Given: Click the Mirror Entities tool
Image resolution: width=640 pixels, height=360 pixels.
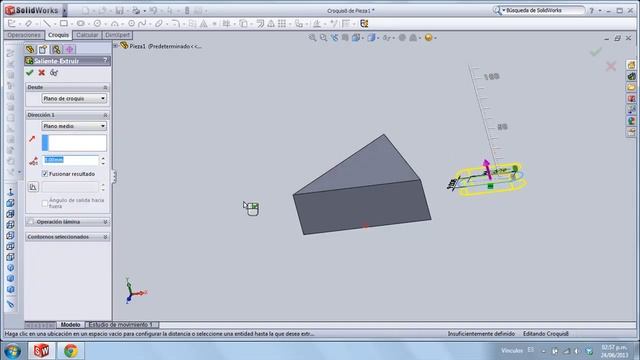Looking at the screenshot, I should coord(271,24).
